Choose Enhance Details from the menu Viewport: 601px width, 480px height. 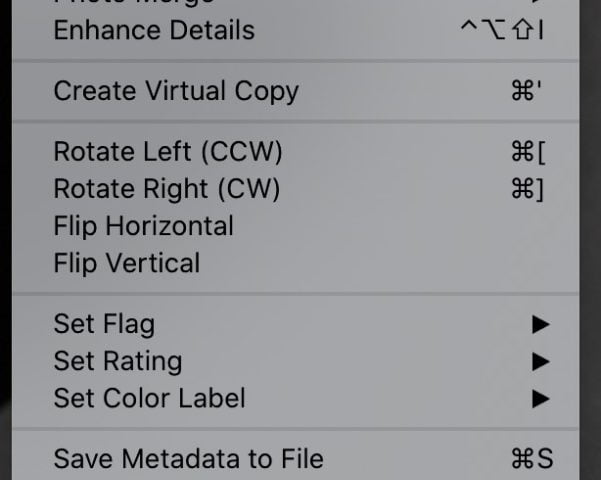click(x=153, y=30)
